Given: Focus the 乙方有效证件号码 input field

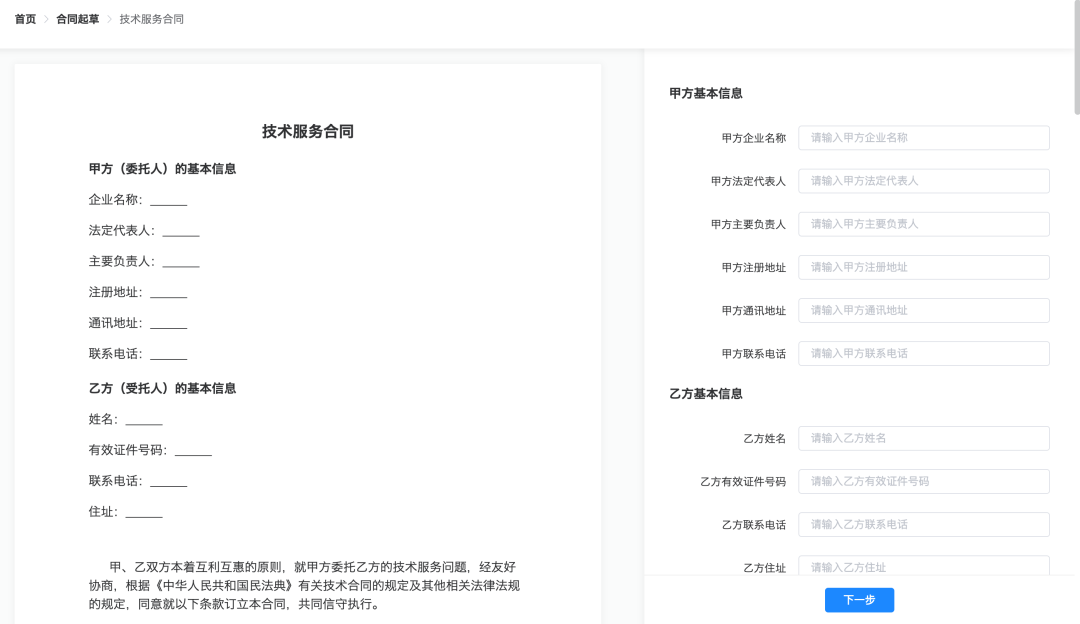Looking at the screenshot, I should [x=924, y=481].
